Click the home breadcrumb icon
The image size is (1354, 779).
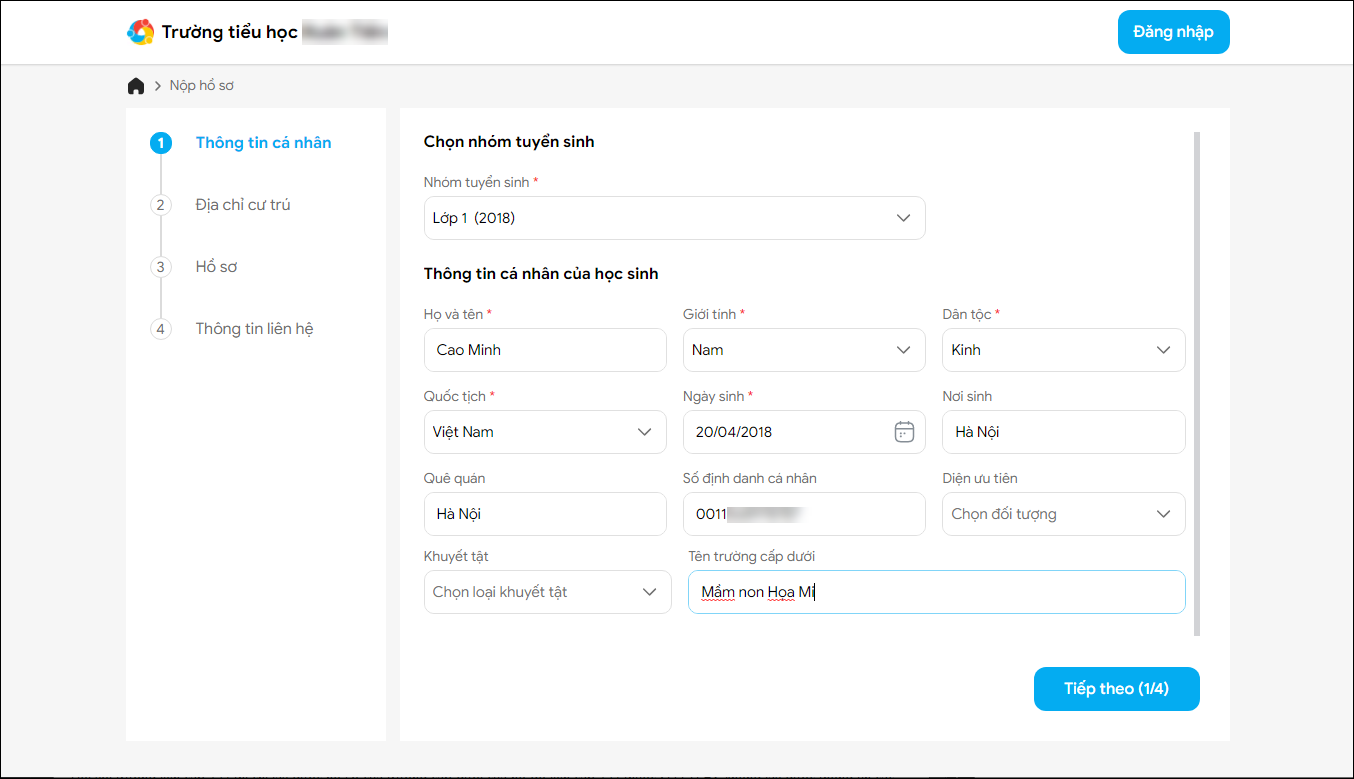136,86
